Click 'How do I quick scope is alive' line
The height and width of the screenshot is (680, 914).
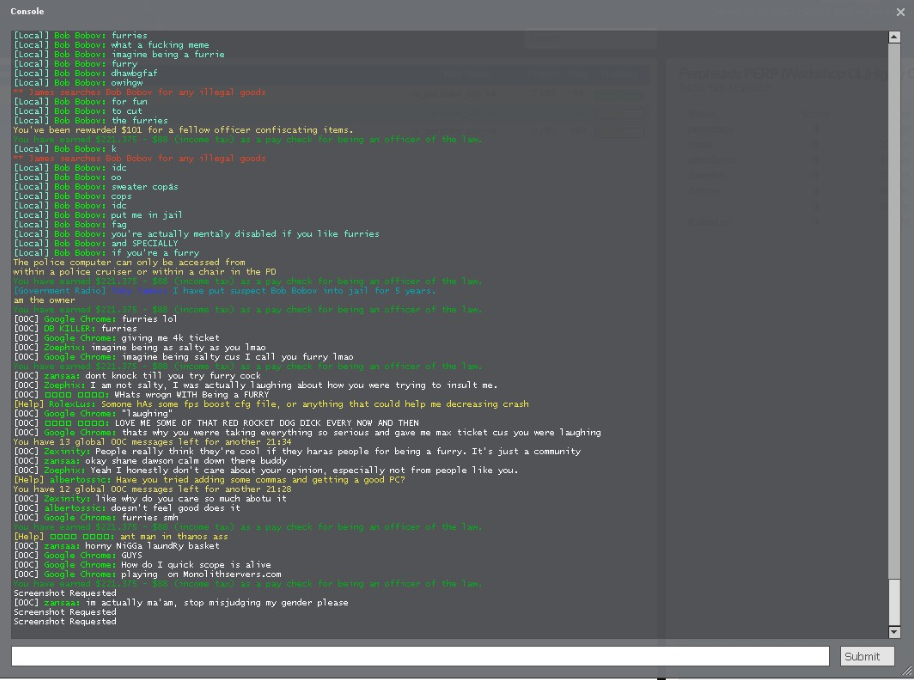[142, 565]
